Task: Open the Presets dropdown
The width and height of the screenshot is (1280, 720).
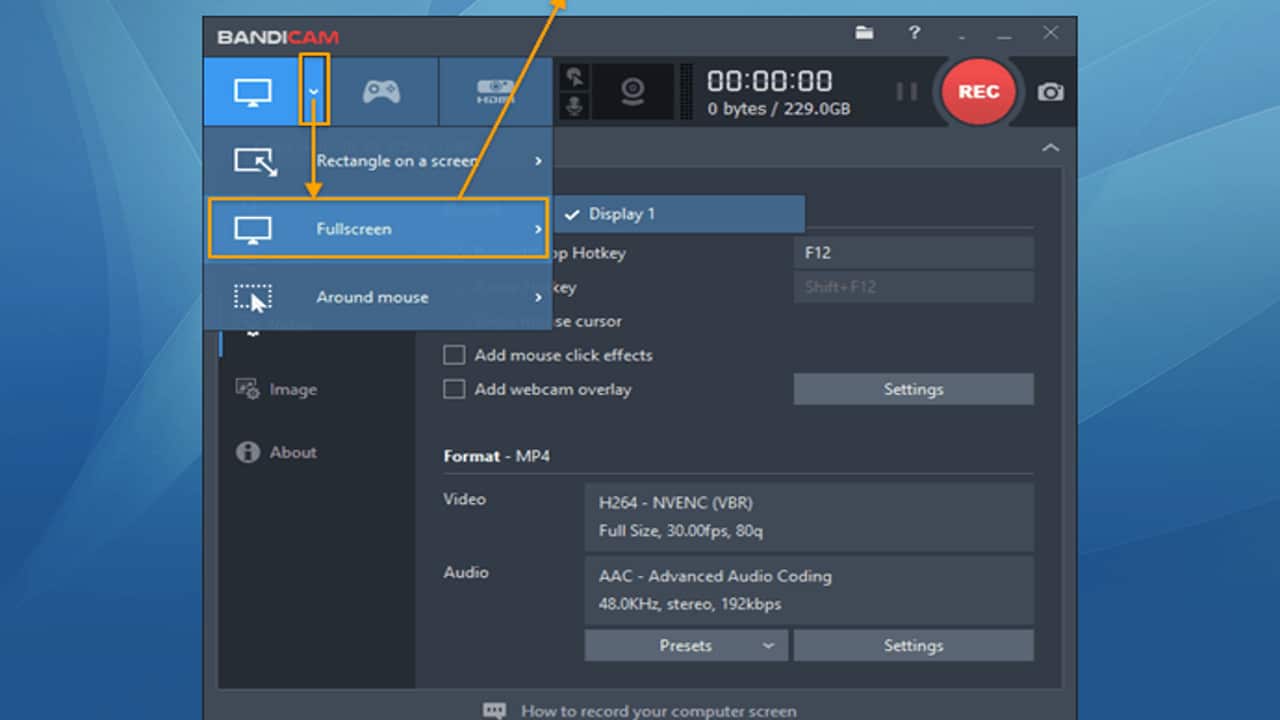Action: (x=686, y=646)
